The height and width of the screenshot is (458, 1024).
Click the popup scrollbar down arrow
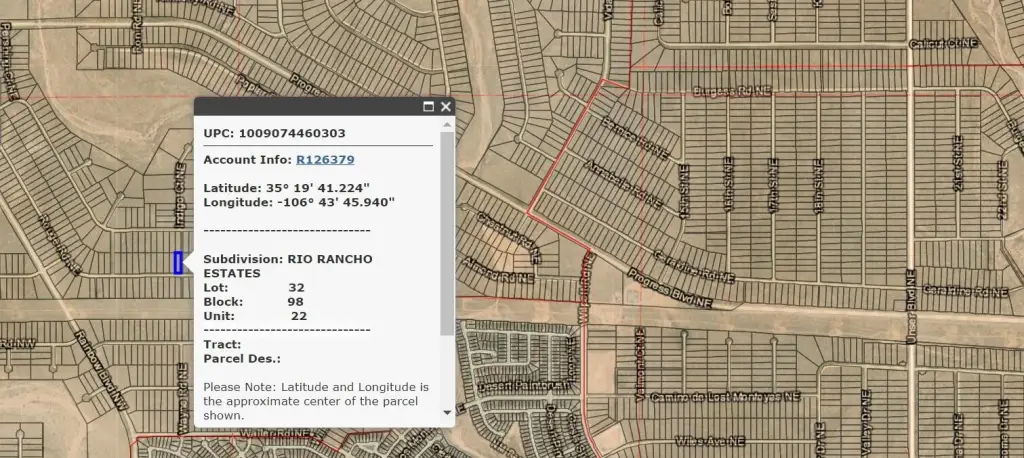click(x=447, y=412)
